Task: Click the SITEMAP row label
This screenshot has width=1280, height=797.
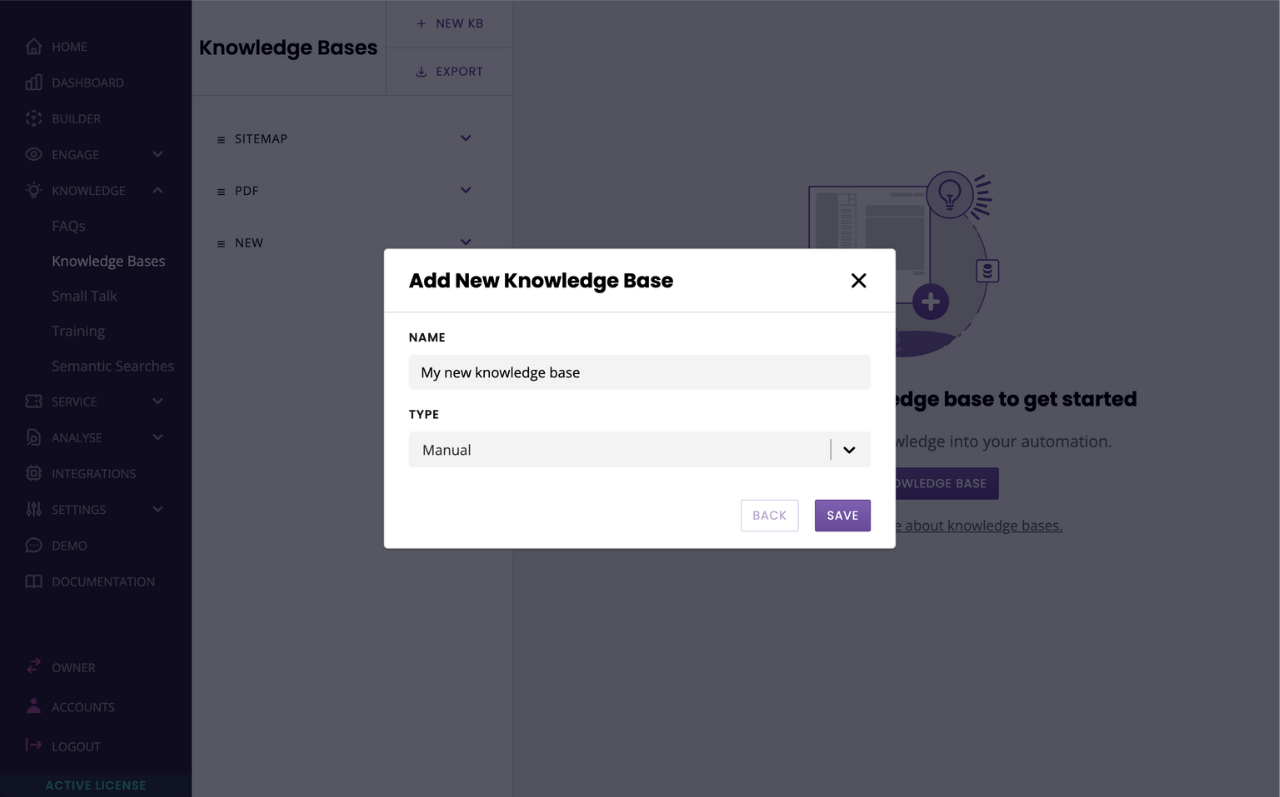Action: [261, 139]
